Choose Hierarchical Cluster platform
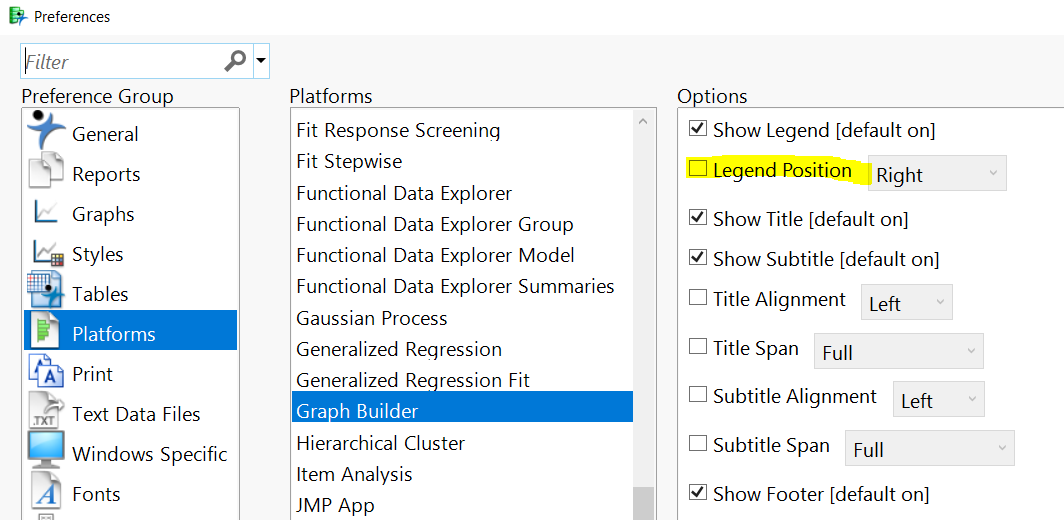Viewport: 1064px width, 520px height. [x=380, y=442]
